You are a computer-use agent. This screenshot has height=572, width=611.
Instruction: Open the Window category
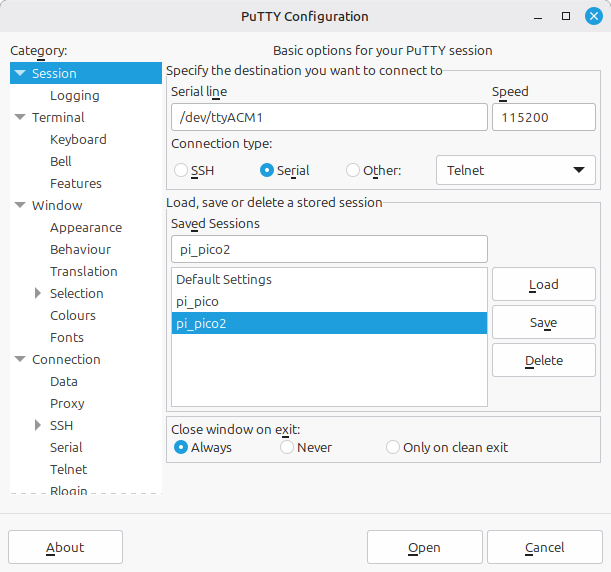(x=57, y=205)
